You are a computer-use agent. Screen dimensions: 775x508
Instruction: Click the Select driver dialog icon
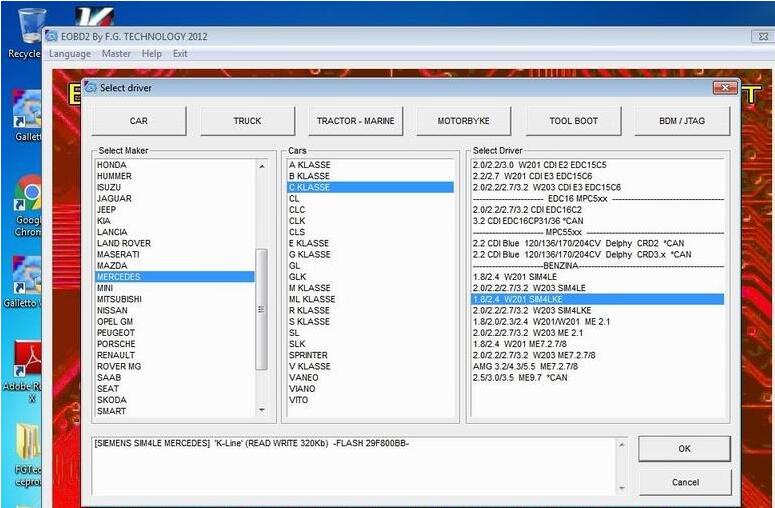coord(91,87)
